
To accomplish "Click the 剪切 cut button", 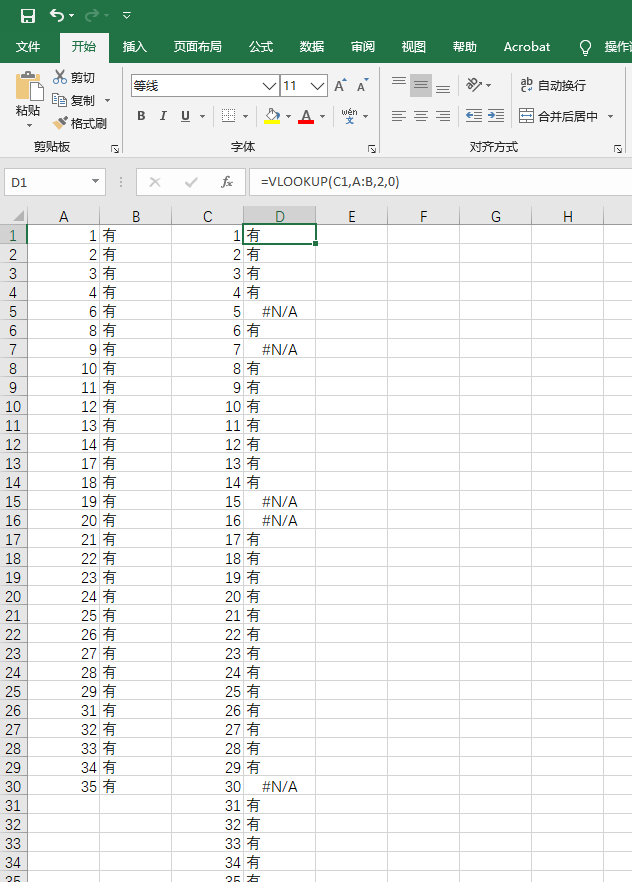I will coord(74,77).
